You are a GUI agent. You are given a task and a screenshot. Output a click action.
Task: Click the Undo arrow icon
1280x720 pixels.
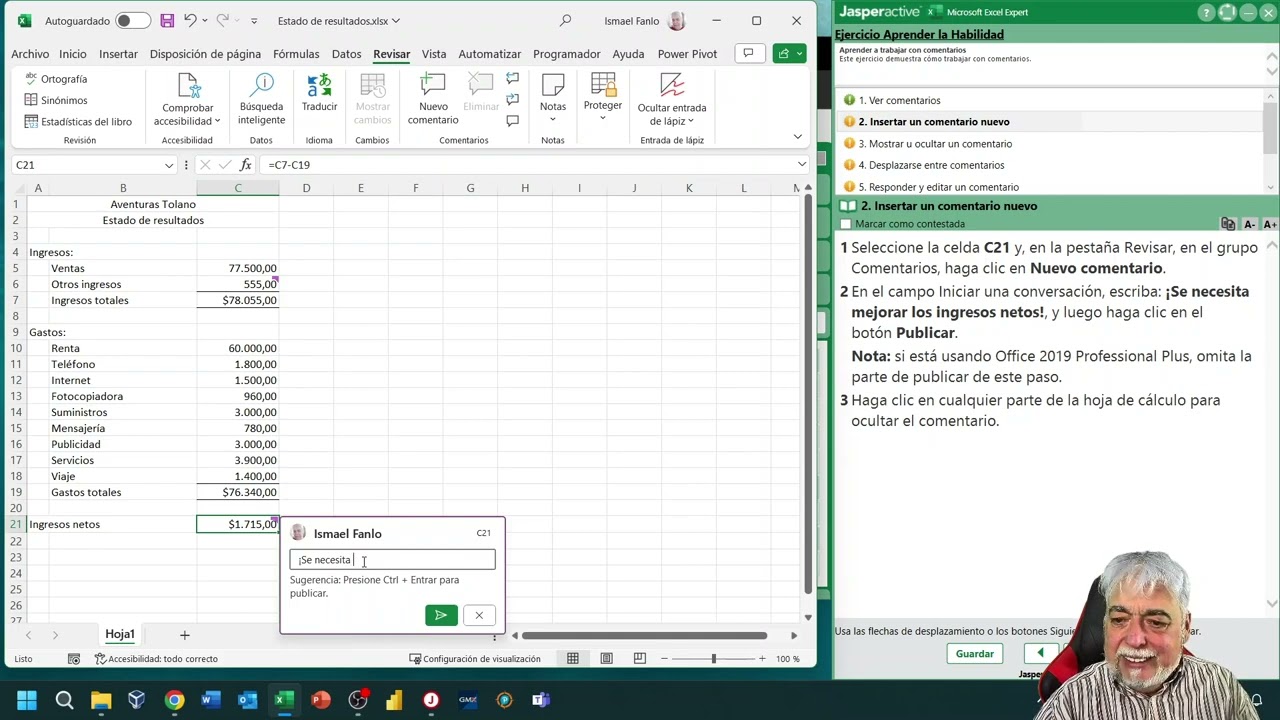click(190, 20)
